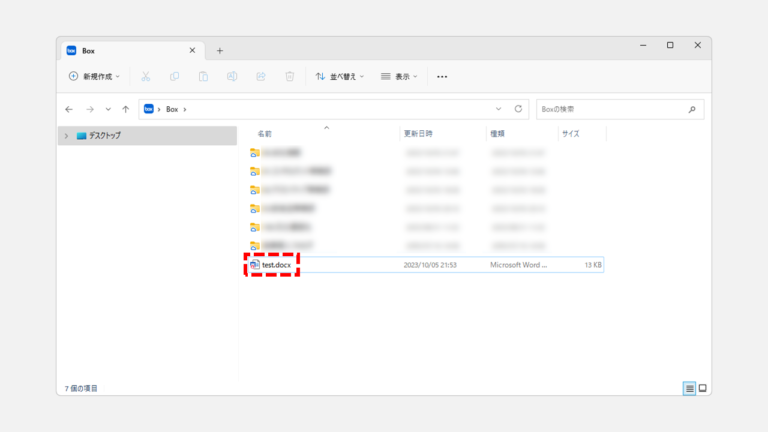768x432 pixels.
Task: Click the Word icon of test.docx
Action: [x=255, y=265]
